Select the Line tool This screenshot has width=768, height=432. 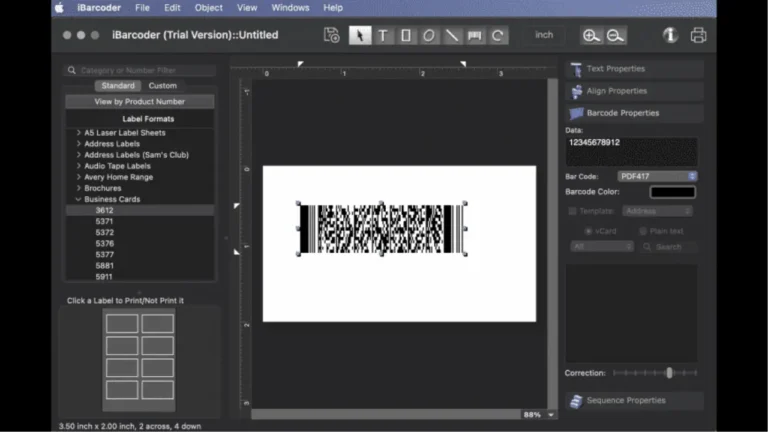point(452,35)
